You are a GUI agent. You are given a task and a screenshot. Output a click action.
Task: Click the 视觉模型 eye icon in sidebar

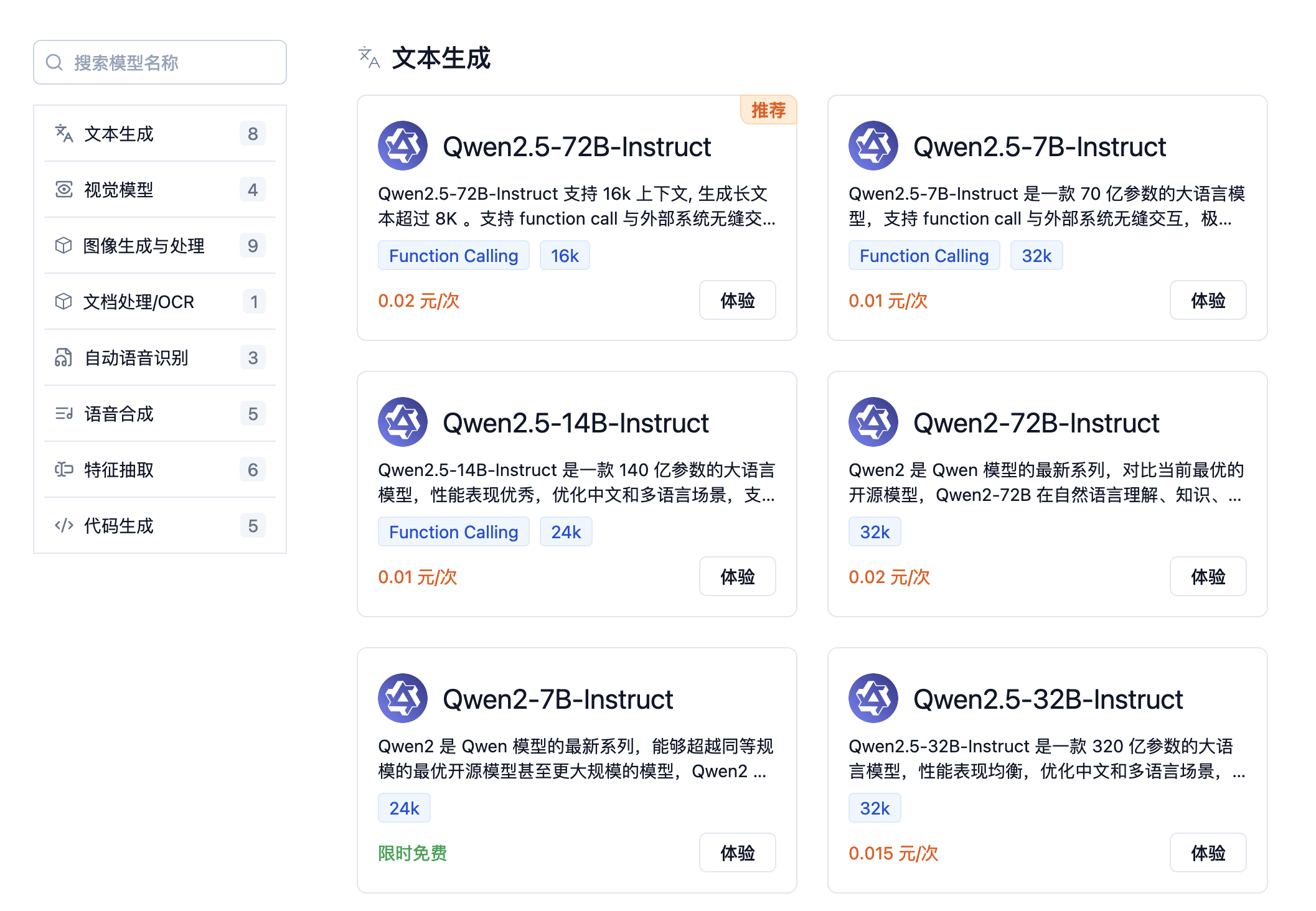click(x=63, y=189)
